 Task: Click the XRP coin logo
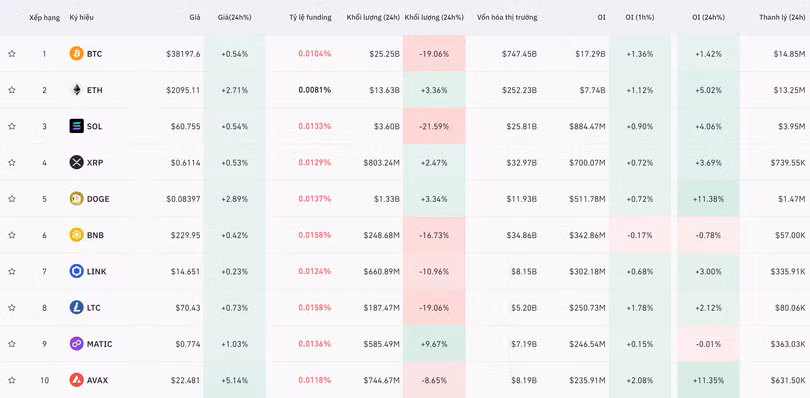[76, 163]
